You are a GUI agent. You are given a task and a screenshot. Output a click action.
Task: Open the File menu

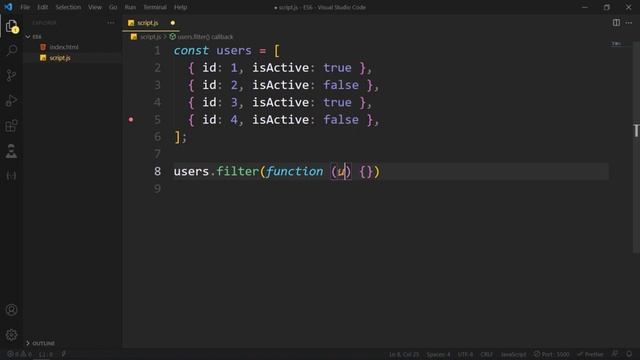[25, 7]
